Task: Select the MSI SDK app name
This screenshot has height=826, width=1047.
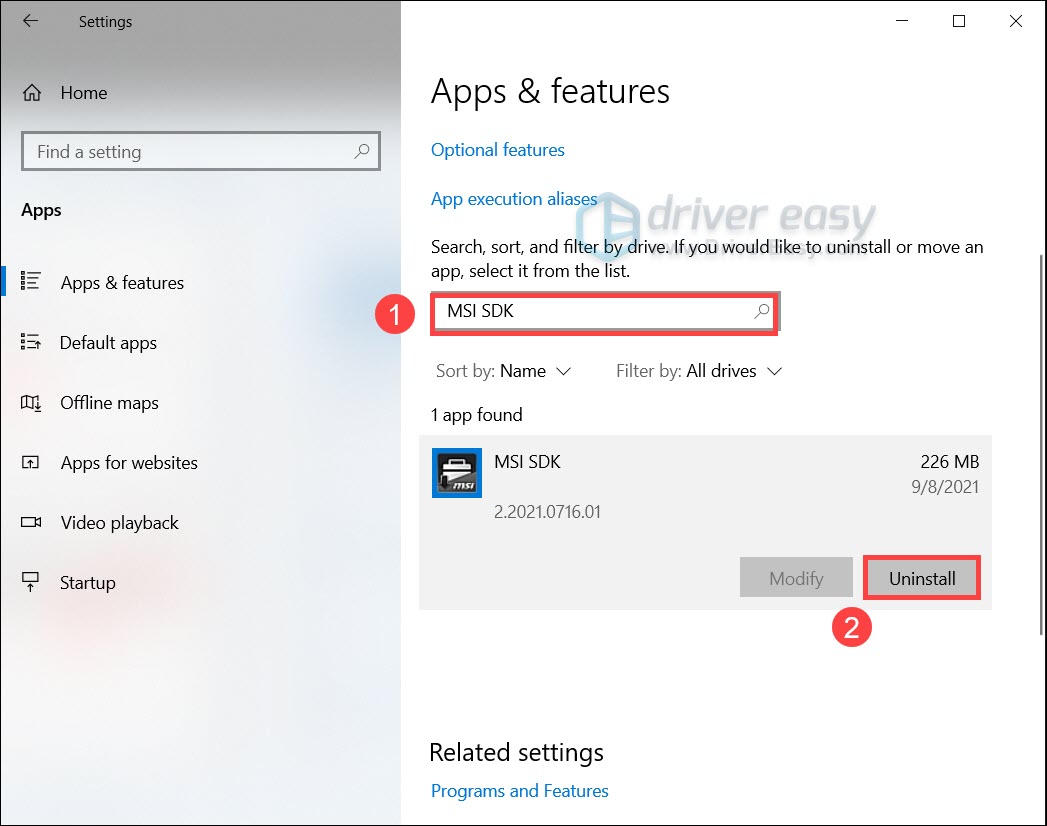Action: tap(528, 461)
